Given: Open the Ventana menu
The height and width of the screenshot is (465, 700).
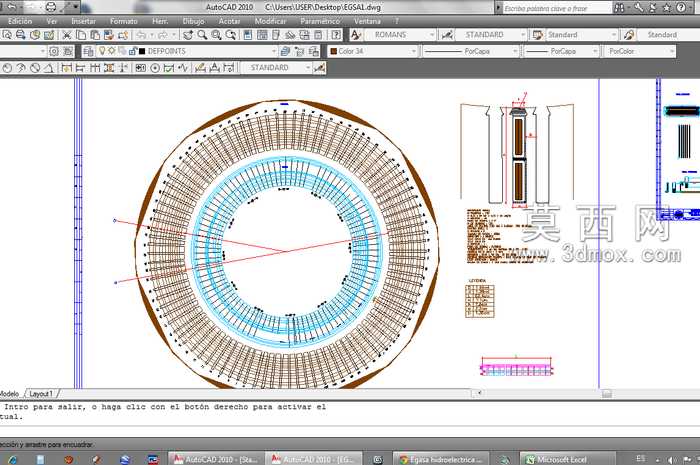Looking at the screenshot, I should click(x=367, y=21).
